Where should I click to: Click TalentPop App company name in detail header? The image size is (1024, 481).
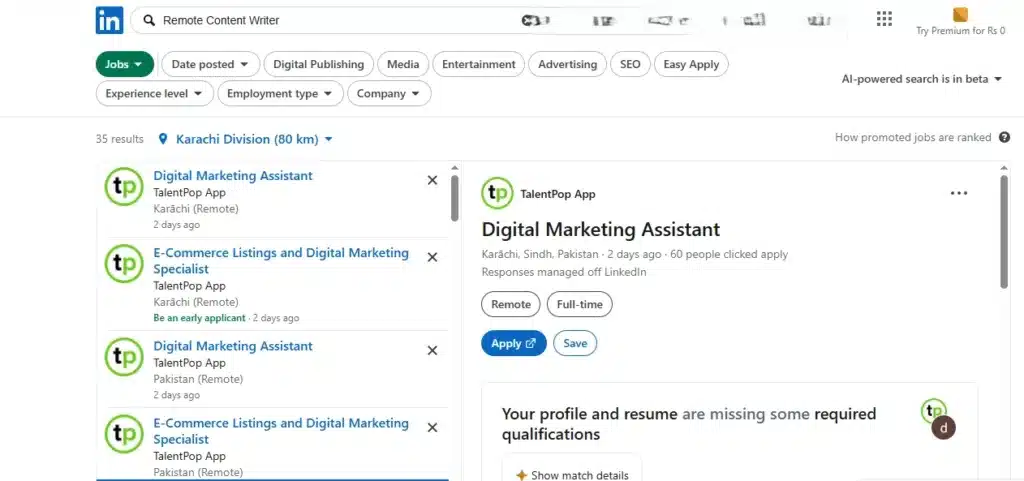(558, 194)
